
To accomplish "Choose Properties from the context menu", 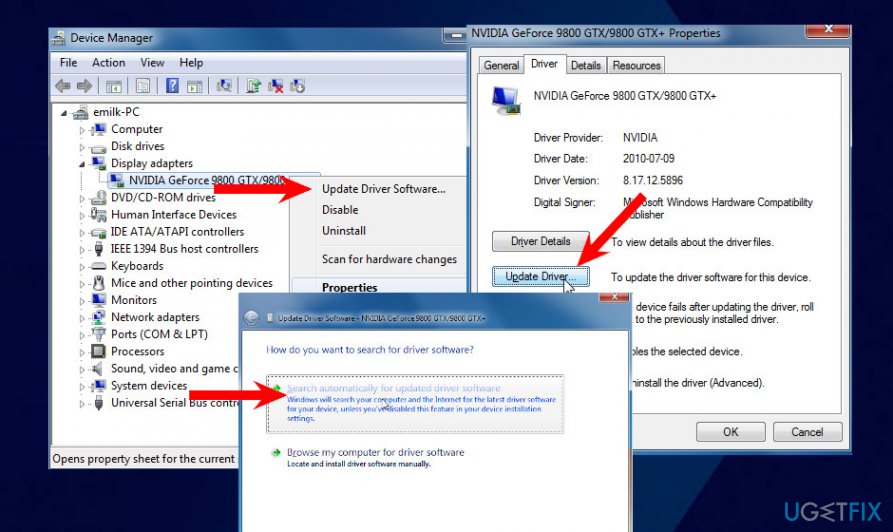I will 349,287.
